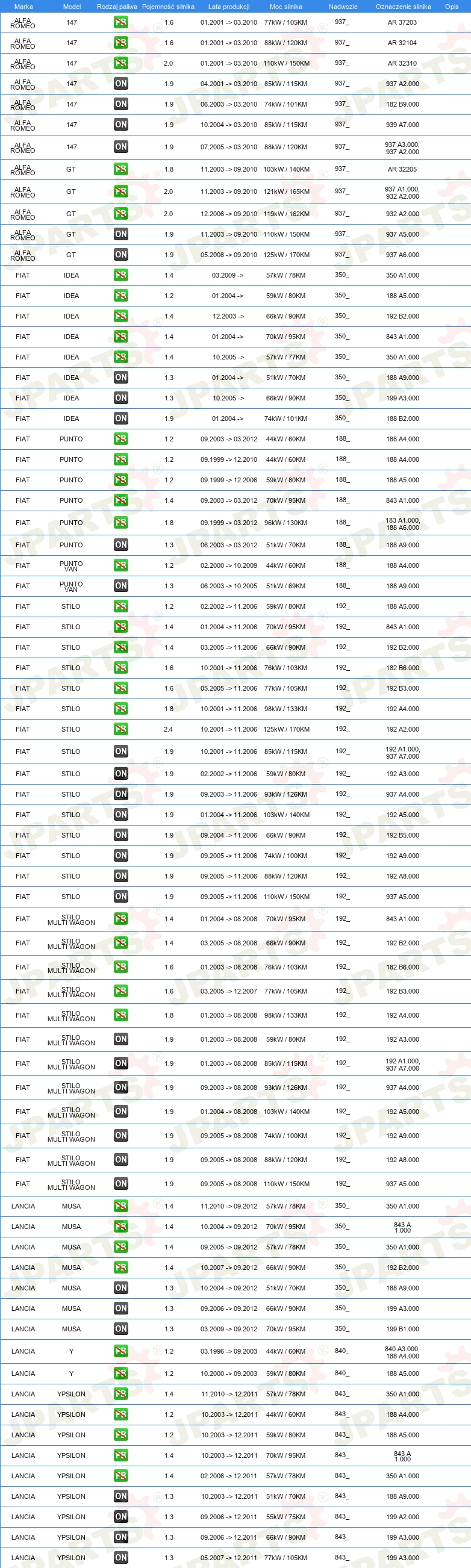Select production years 07.2005 -> 03.2010
Viewport: 471px width, 1568px height.
(229, 147)
